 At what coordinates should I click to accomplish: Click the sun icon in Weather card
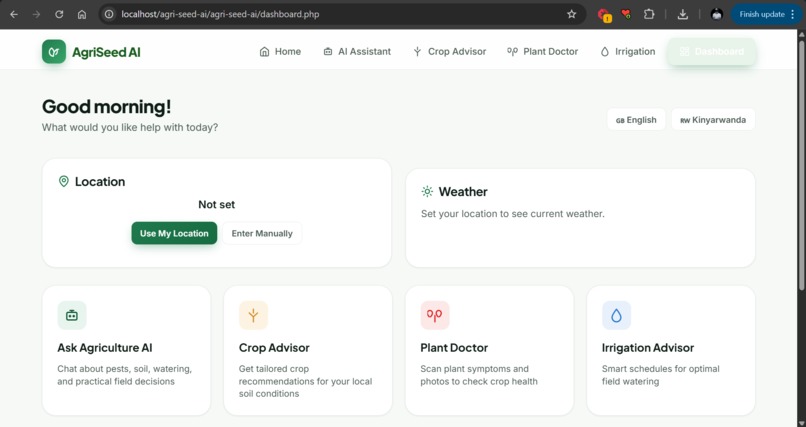coord(427,192)
